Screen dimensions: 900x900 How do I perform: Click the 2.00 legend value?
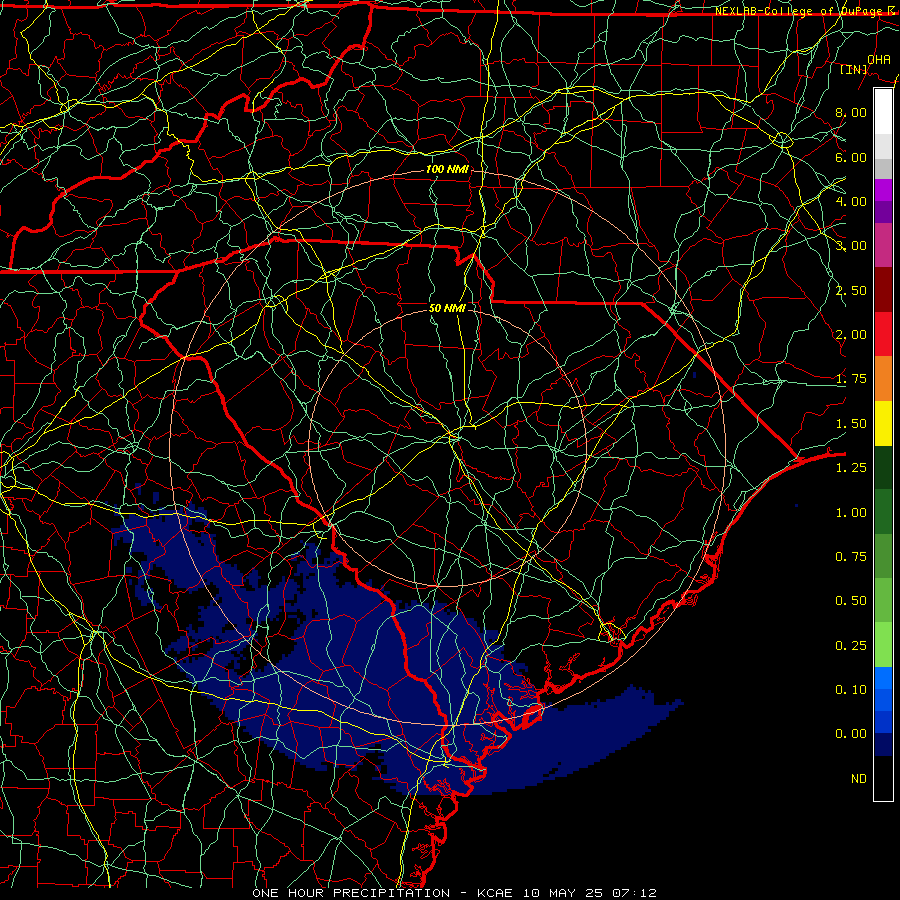[x=851, y=335]
